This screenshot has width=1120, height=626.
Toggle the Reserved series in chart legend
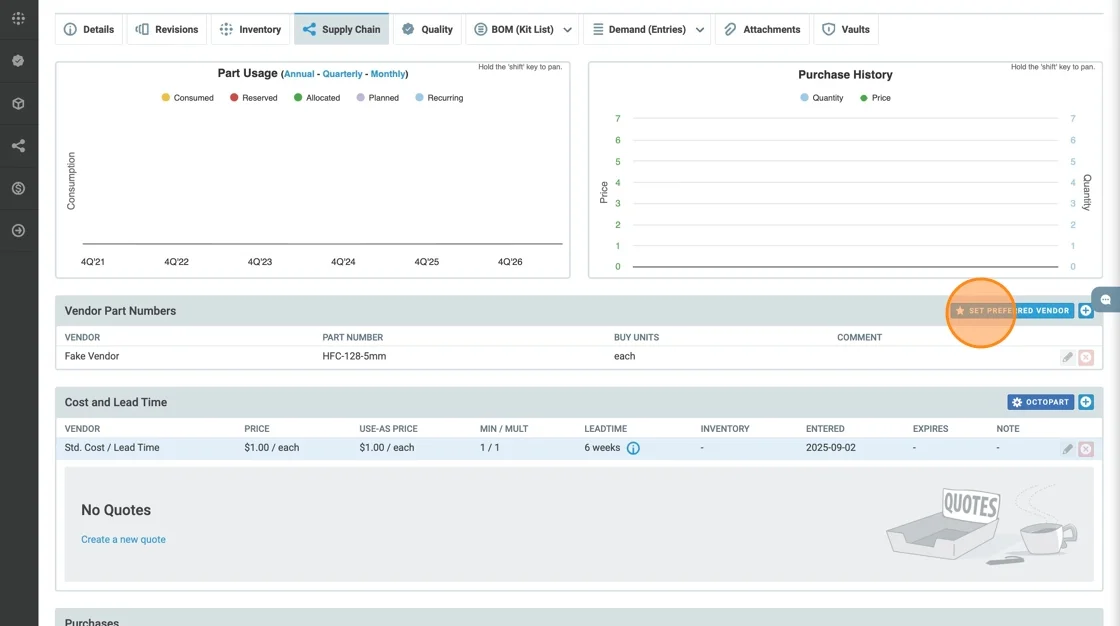click(253, 98)
